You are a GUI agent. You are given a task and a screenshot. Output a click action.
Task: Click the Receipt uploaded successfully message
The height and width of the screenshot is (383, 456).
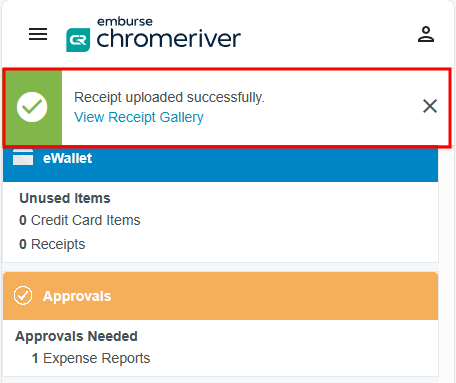click(x=169, y=98)
